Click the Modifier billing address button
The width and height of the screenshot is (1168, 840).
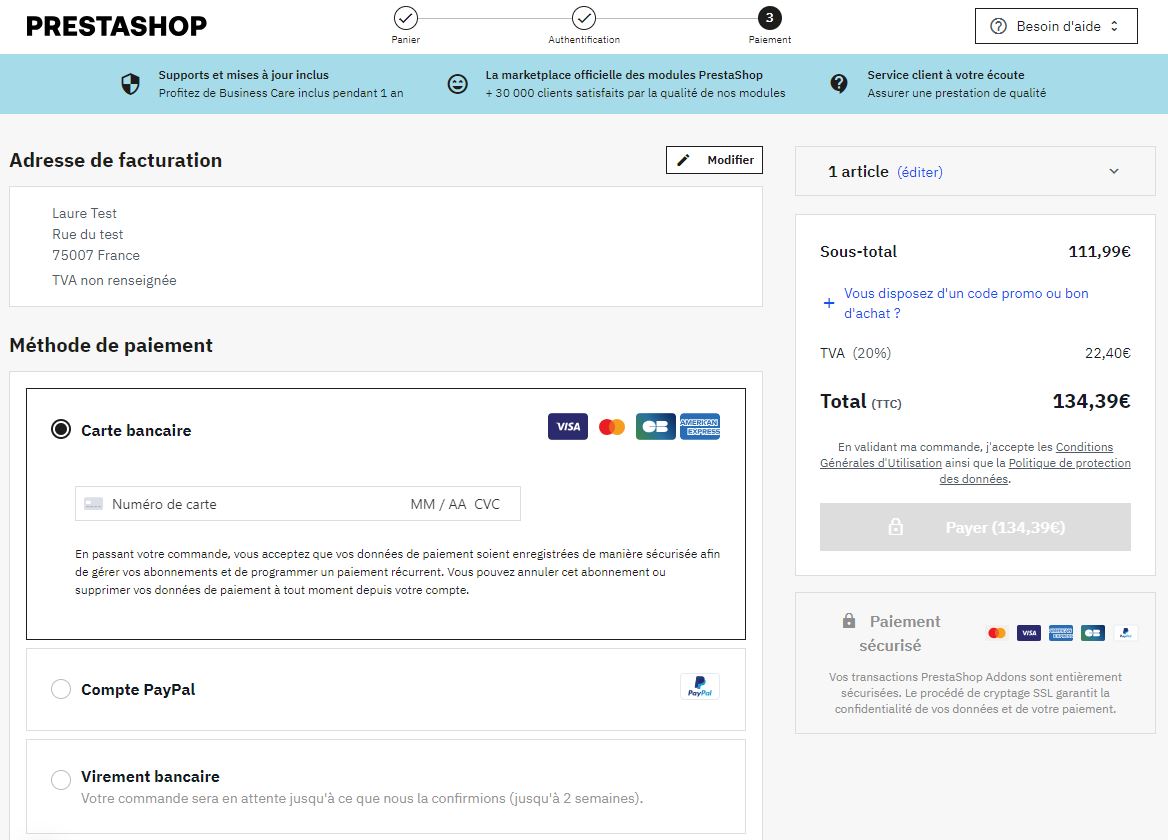713,159
